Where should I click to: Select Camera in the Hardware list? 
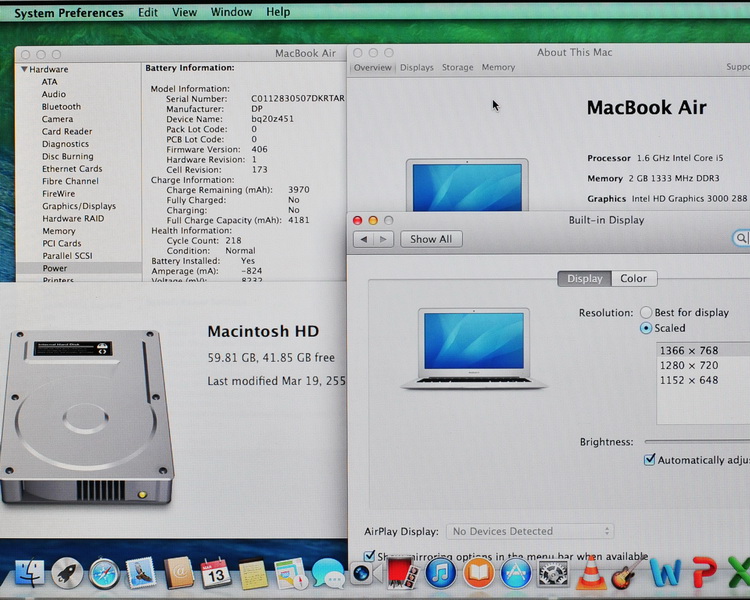57,119
